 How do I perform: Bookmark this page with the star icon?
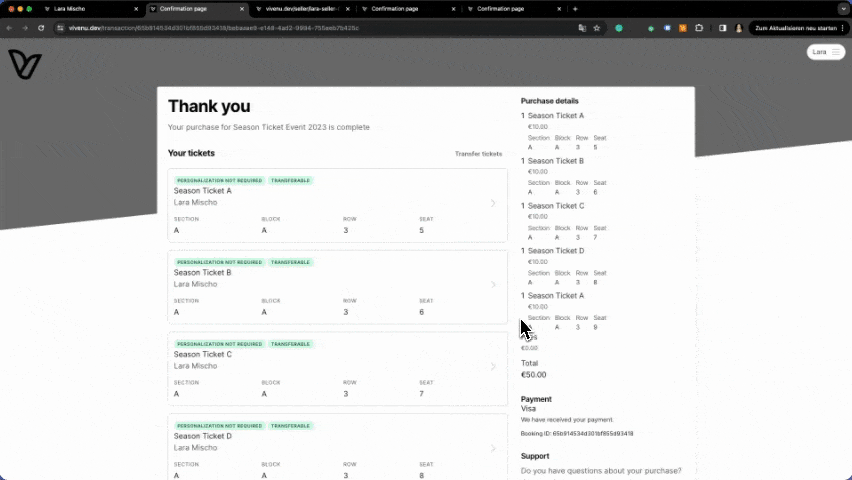[597, 28]
